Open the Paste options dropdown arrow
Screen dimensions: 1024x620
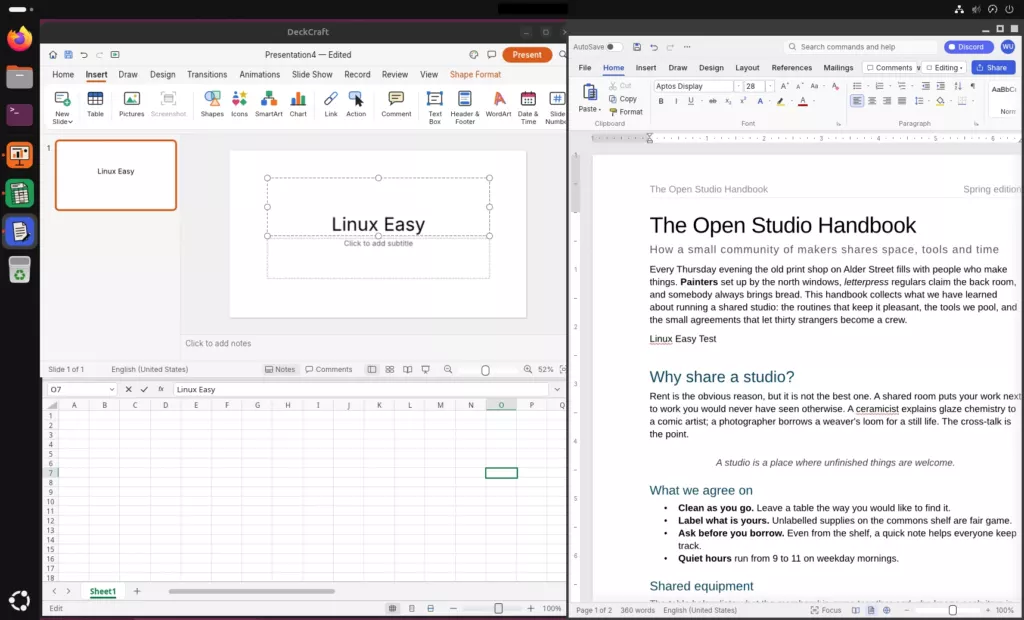[x=600, y=109]
